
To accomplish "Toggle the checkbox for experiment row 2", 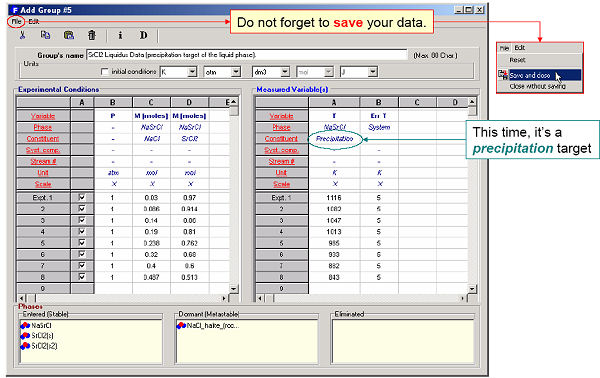I will coord(82,209).
